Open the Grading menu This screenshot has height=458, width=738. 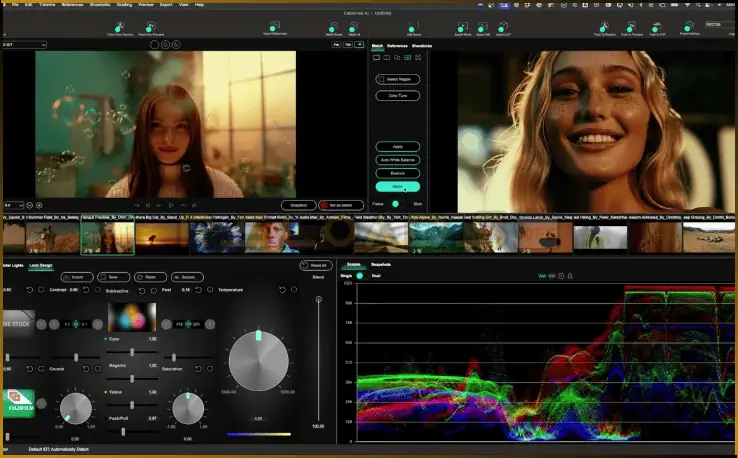tap(124, 5)
